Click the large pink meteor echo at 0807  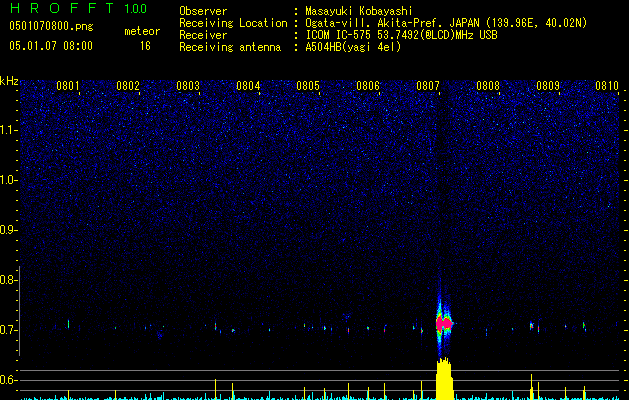pyautogui.click(x=444, y=323)
